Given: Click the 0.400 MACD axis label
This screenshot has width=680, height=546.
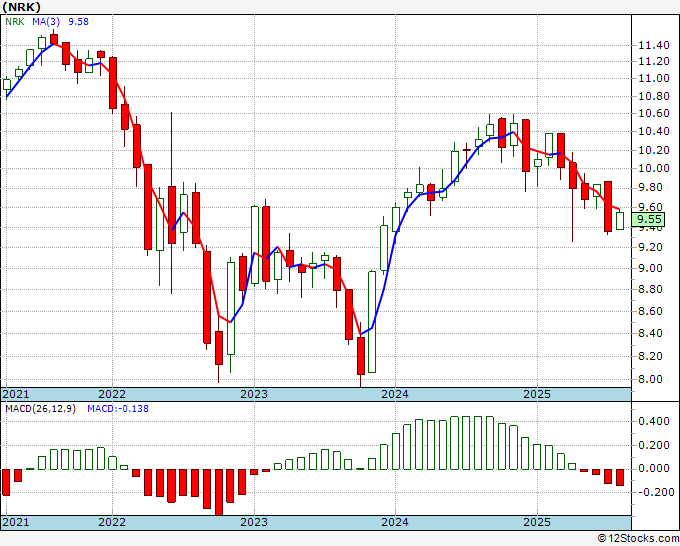Looking at the screenshot, I should pyautogui.click(x=654, y=422).
